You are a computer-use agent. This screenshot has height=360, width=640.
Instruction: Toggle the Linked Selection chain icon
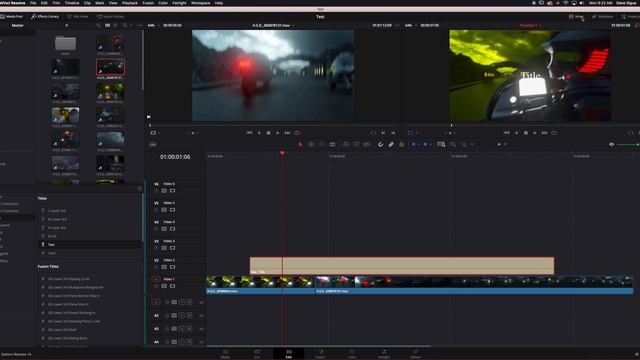[x=391, y=144]
